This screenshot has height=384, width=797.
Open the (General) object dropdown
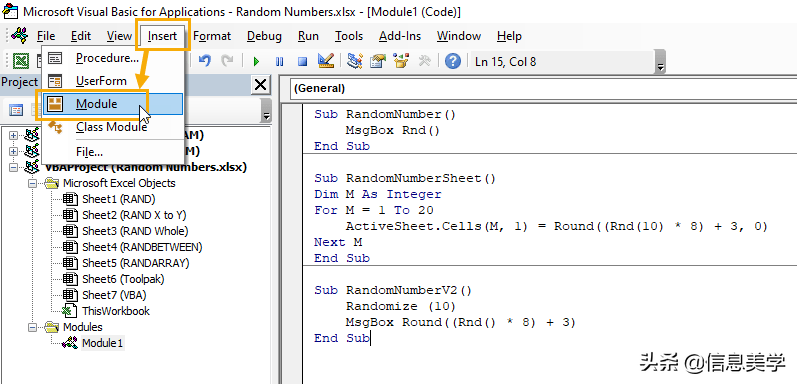[x=540, y=88]
